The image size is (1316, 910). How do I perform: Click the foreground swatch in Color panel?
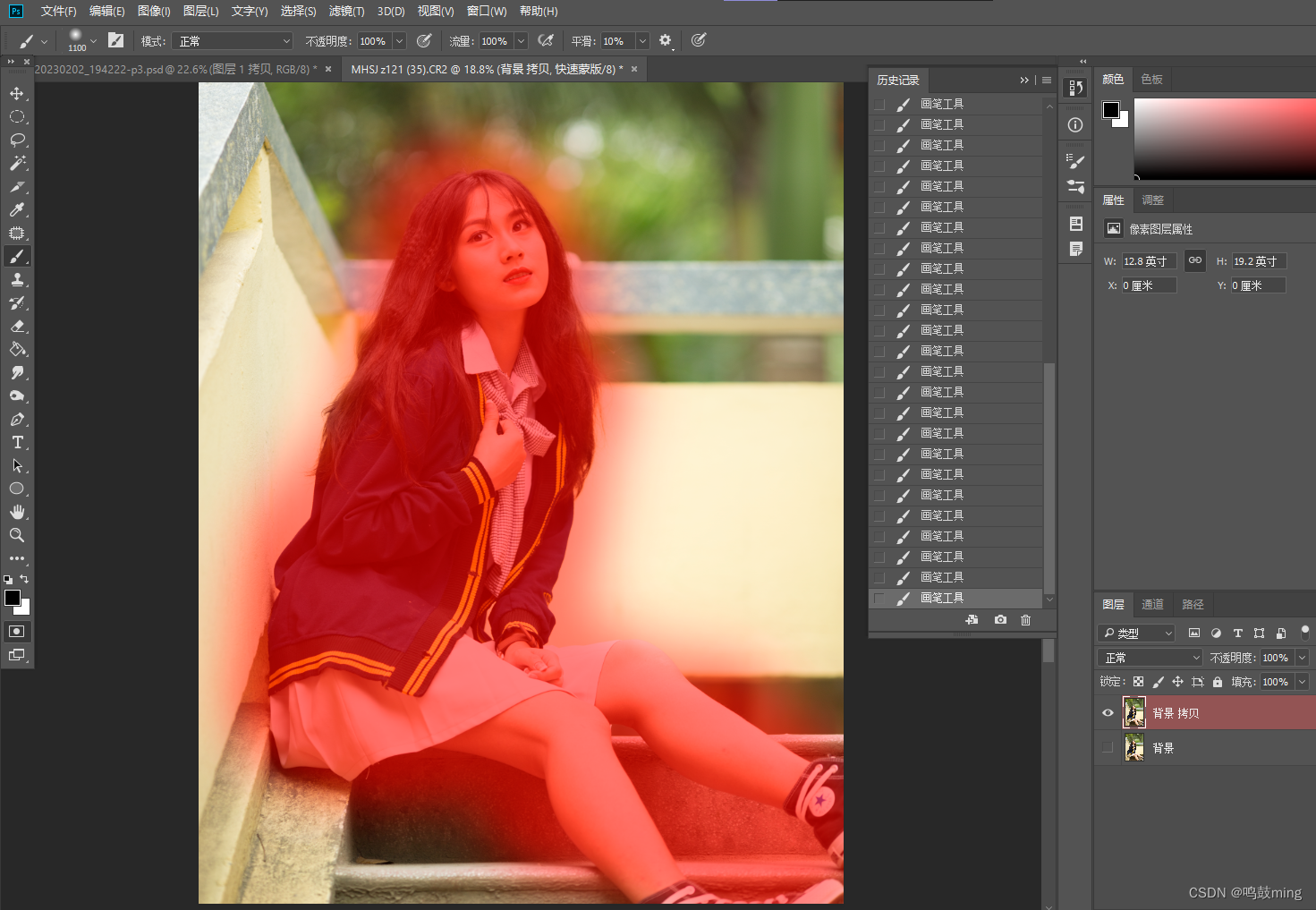tap(1111, 110)
